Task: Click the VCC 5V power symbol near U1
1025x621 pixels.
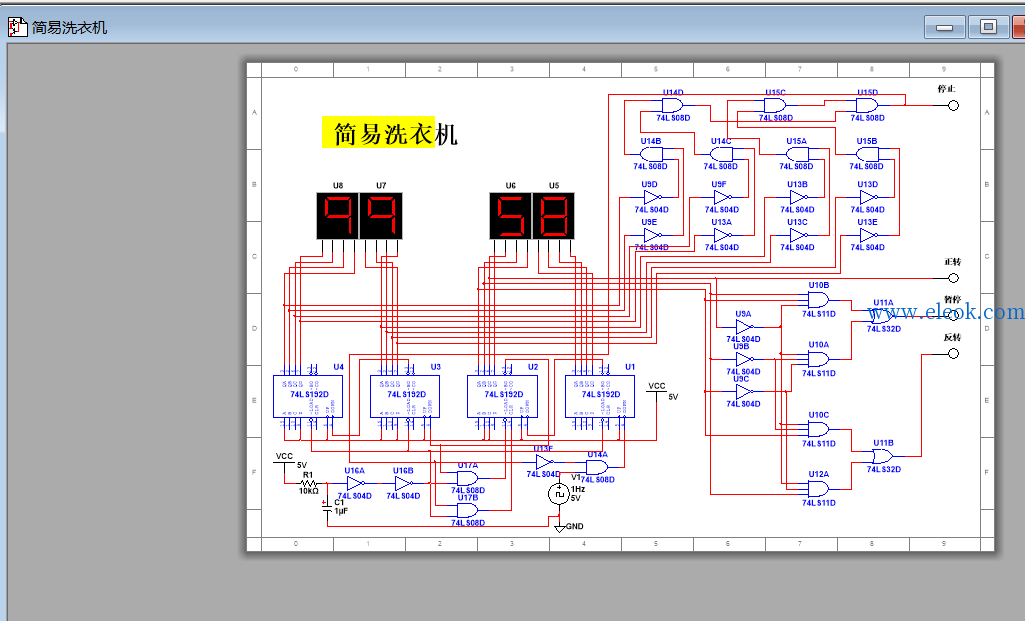Action: click(x=657, y=390)
